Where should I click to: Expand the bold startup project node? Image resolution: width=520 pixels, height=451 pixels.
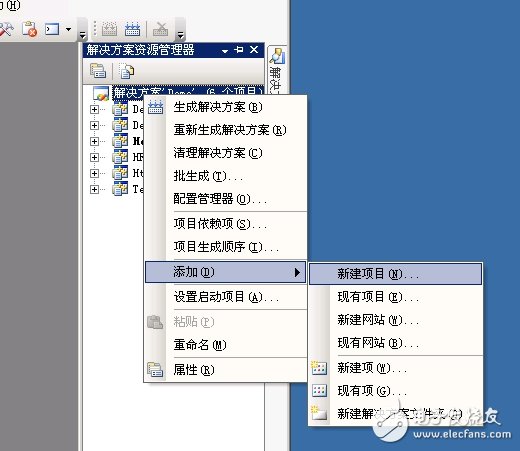94,141
